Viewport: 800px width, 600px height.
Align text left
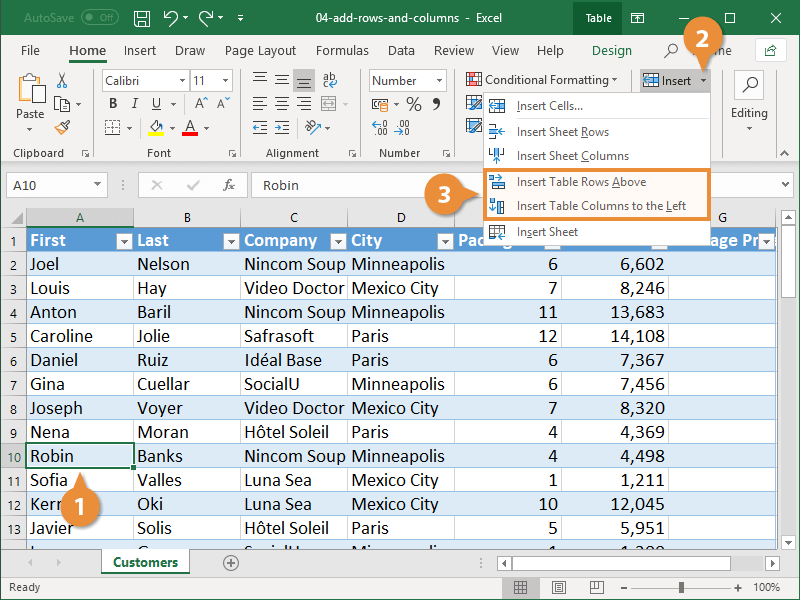[260, 104]
